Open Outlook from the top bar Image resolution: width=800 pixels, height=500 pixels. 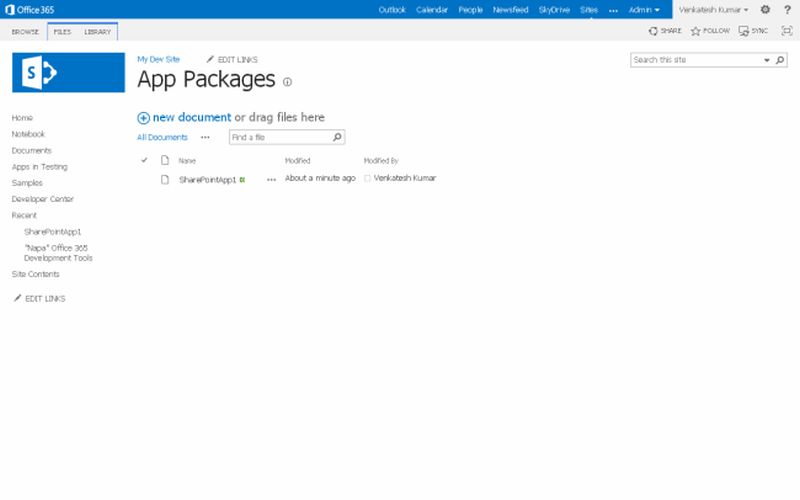(392, 10)
